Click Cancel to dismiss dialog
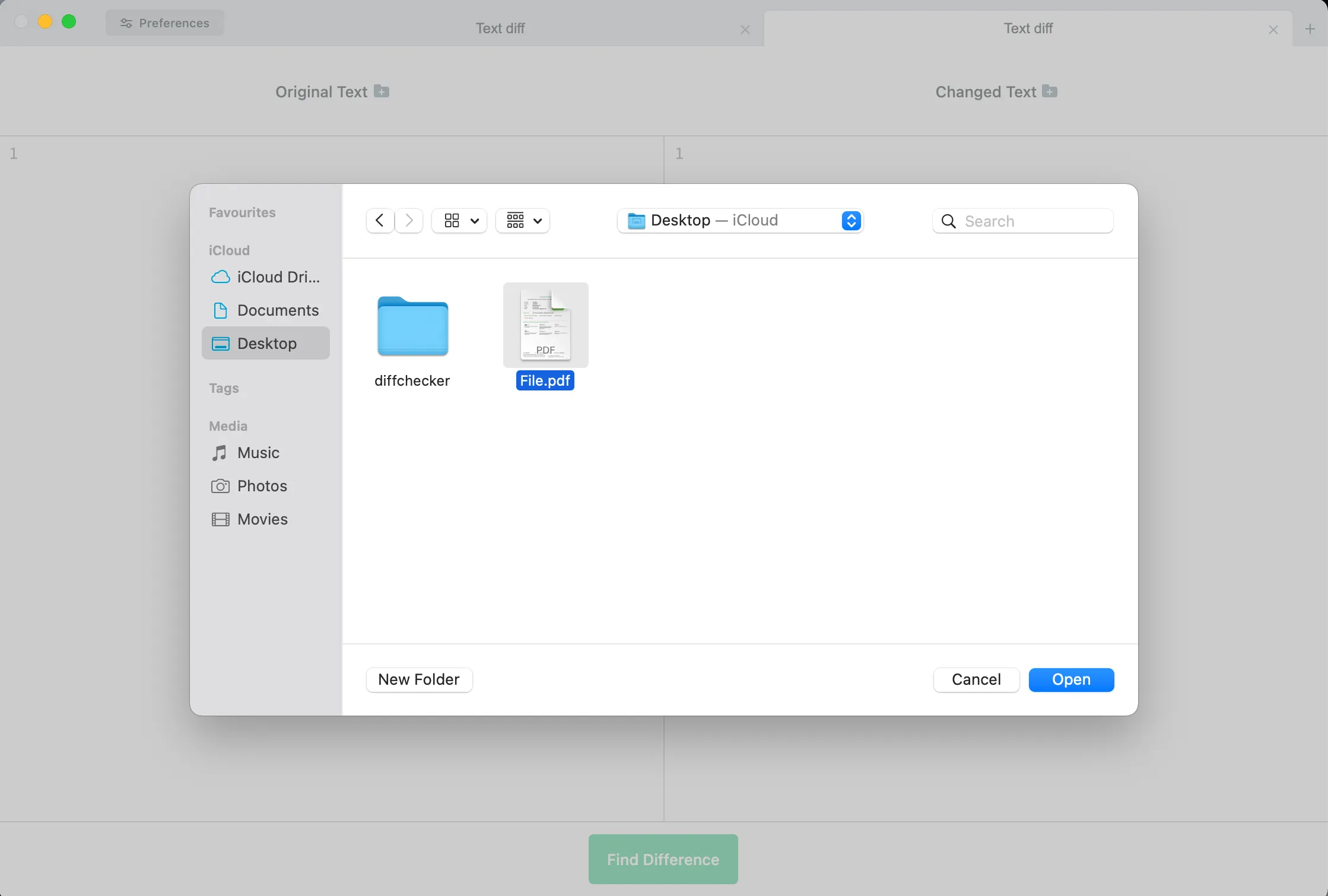The width and height of the screenshot is (1328, 896). (976, 680)
